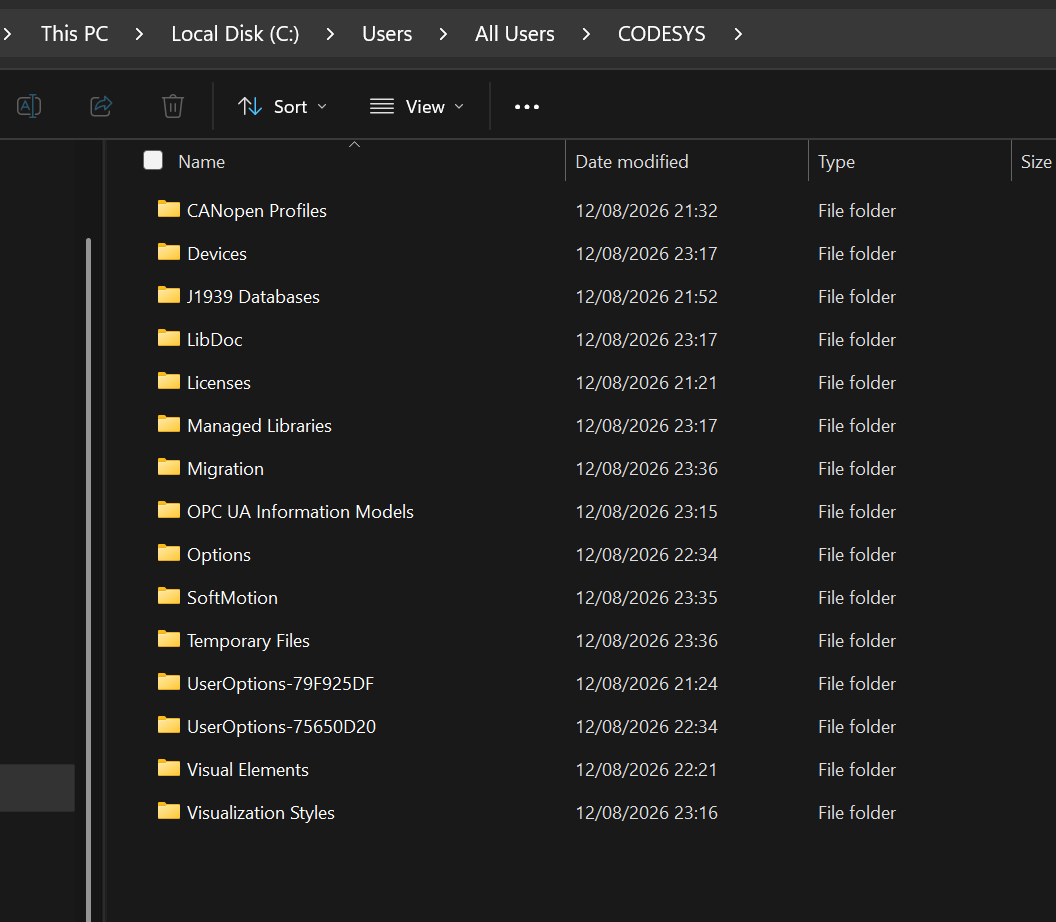Expand the chevron after Users
Image resolution: width=1056 pixels, height=922 pixels.
click(443, 34)
